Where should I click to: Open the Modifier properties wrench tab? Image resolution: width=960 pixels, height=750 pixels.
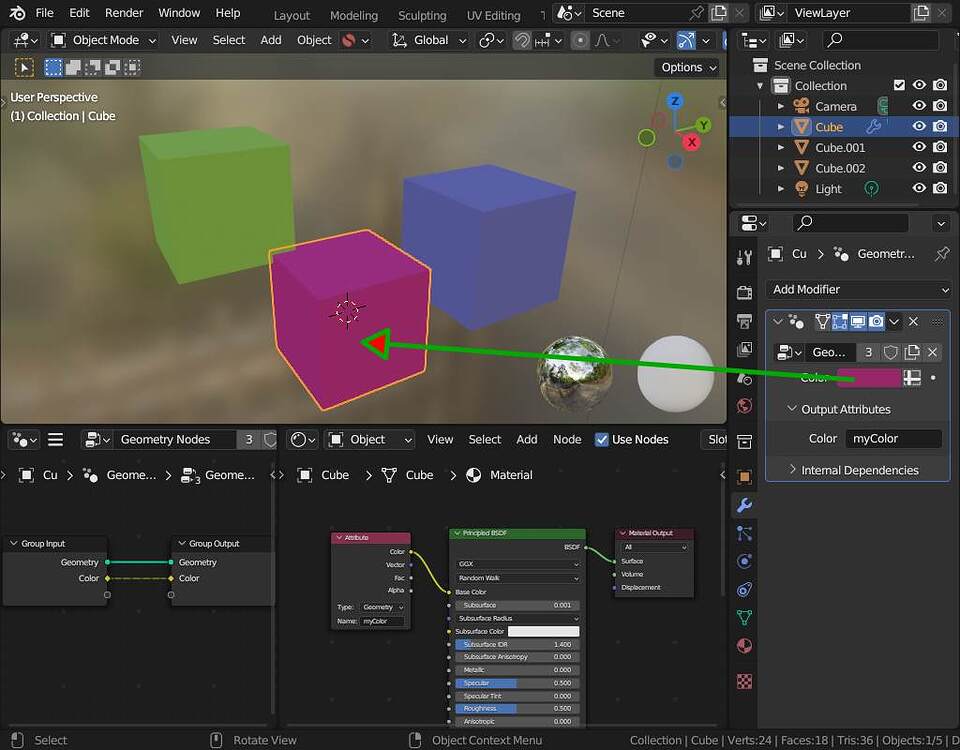tap(744, 505)
